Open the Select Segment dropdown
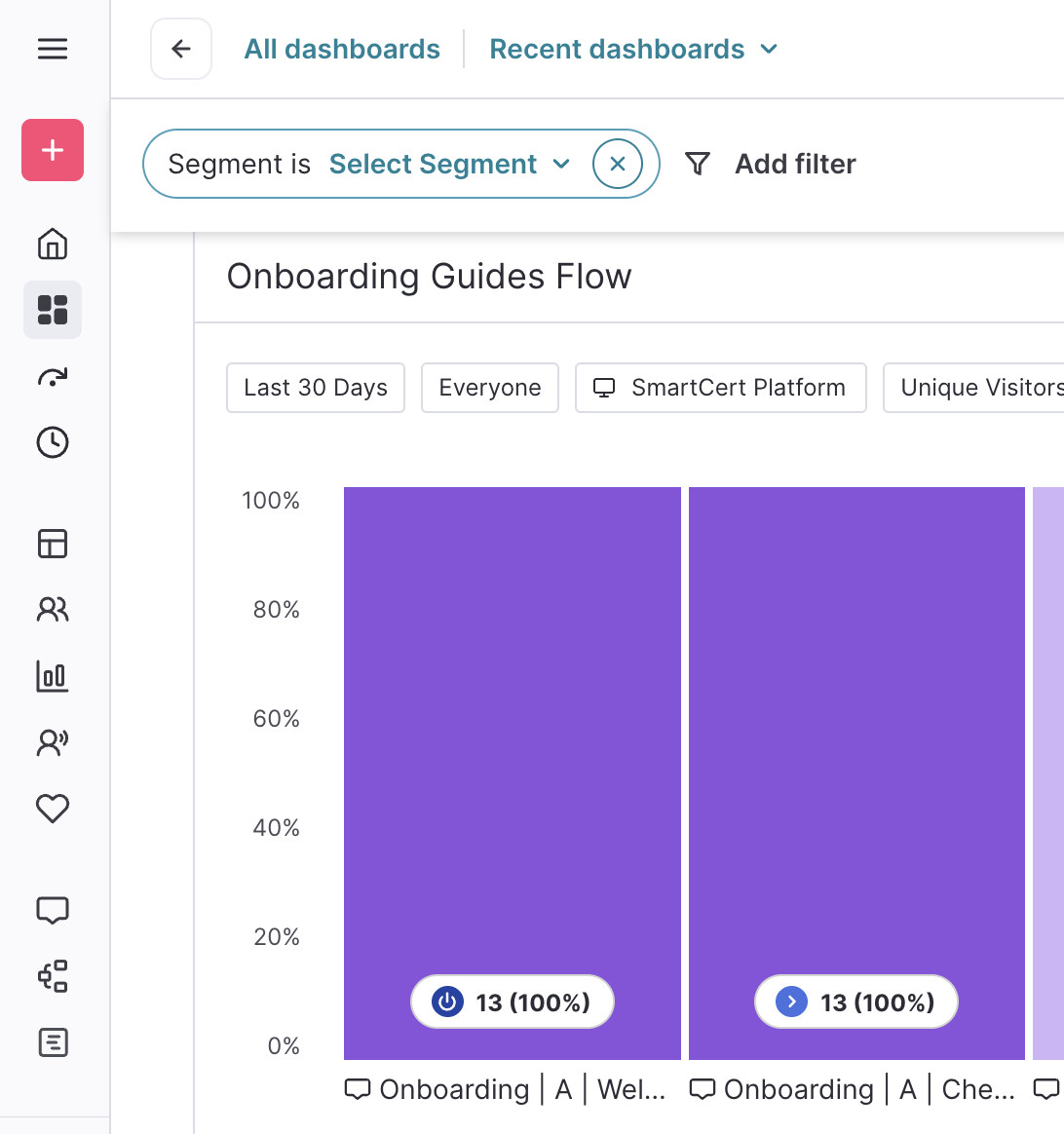This screenshot has height=1134, width=1064. coord(449,164)
